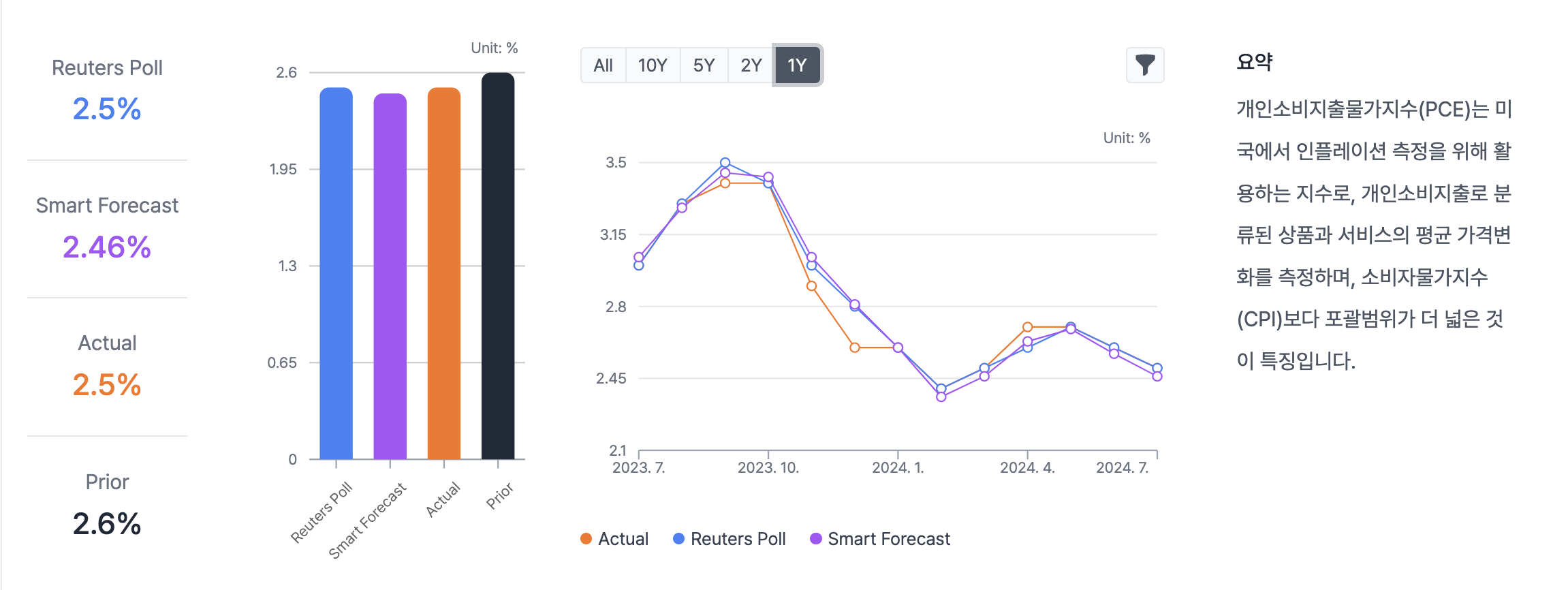
Task: Click the orange Actual bar
Action: 443,273
